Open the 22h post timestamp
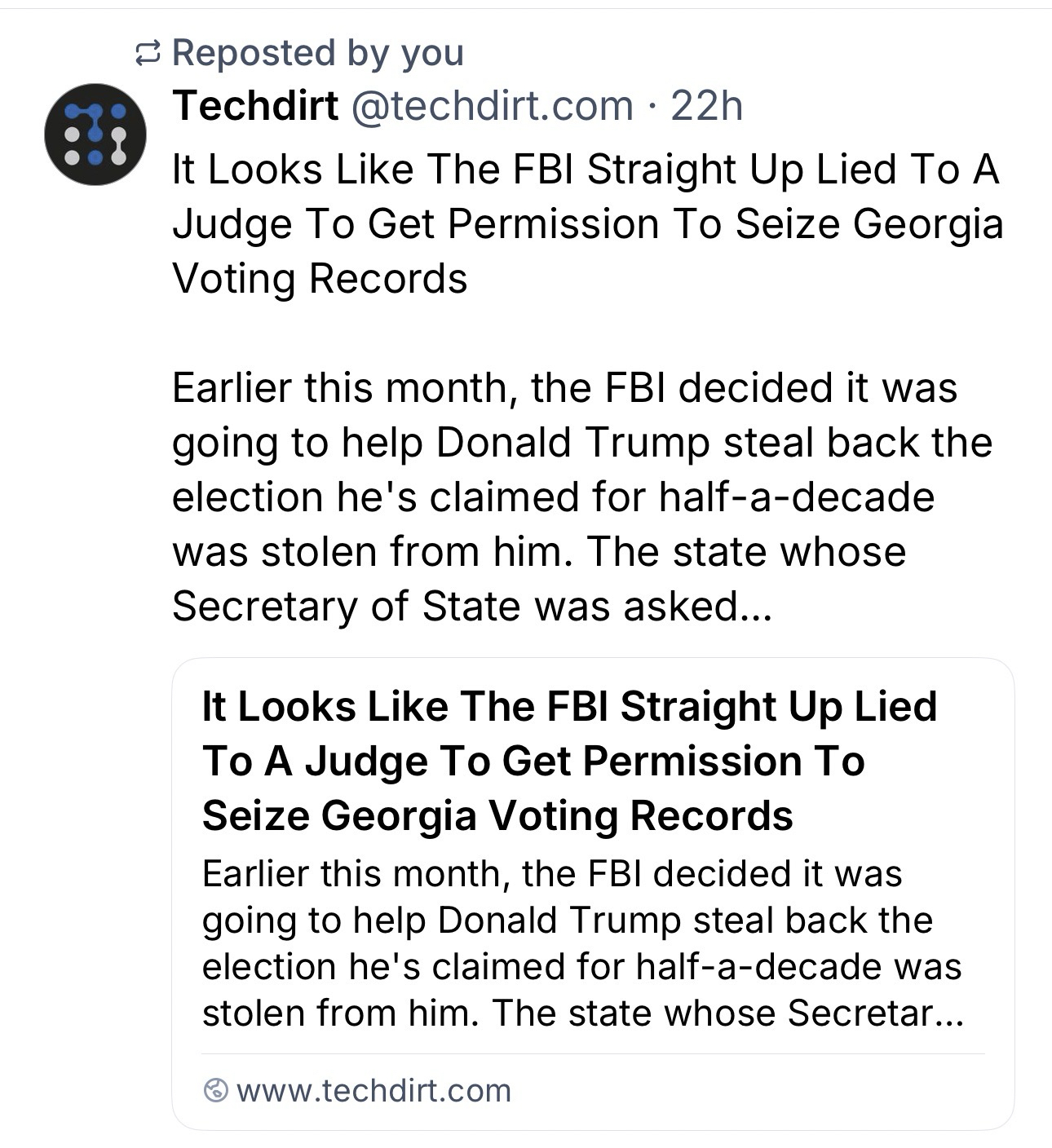The height and width of the screenshot is (1148, 1052). pos(706,106)
